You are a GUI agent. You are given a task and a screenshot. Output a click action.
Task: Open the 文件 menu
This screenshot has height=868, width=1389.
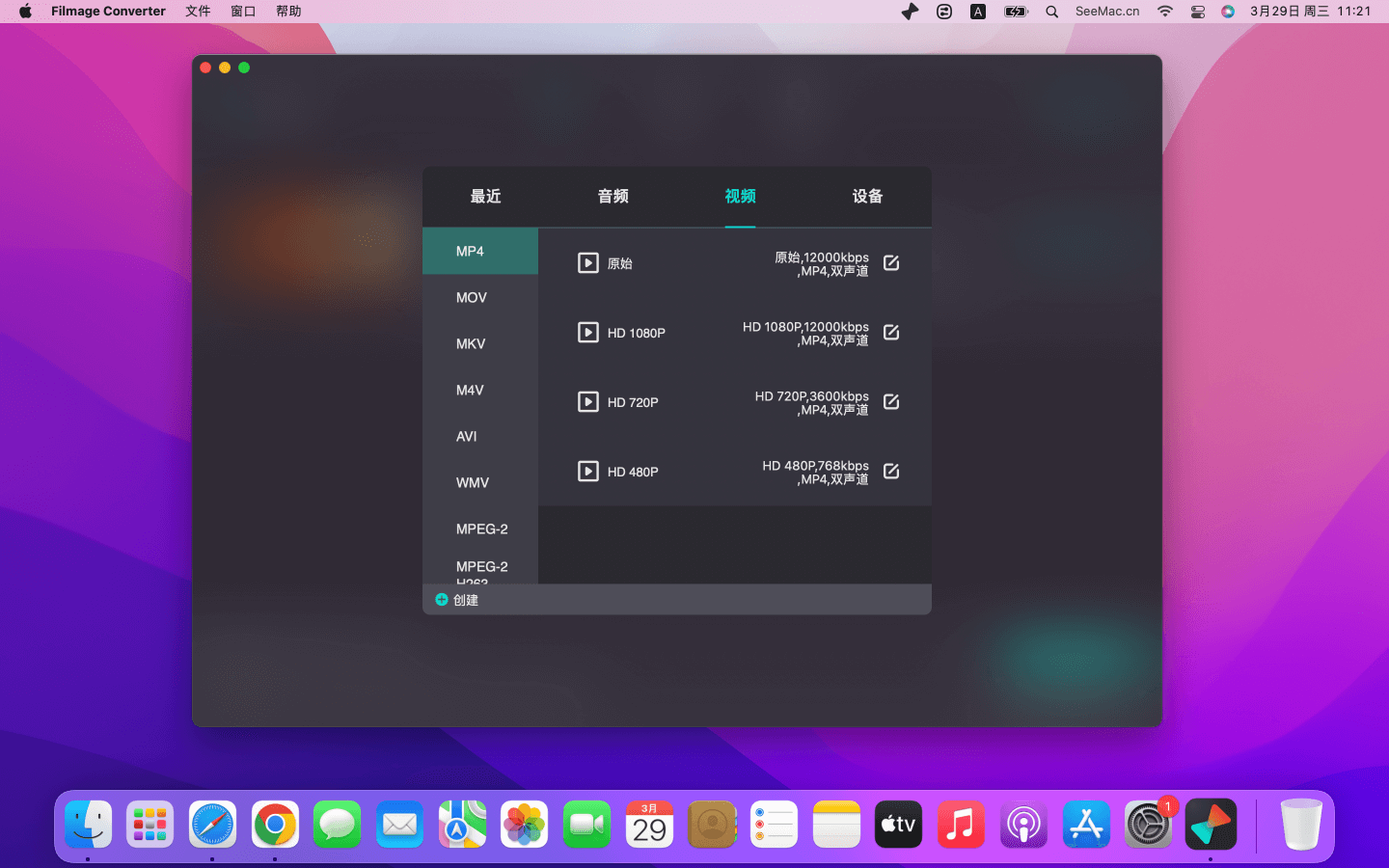[198, 12]
